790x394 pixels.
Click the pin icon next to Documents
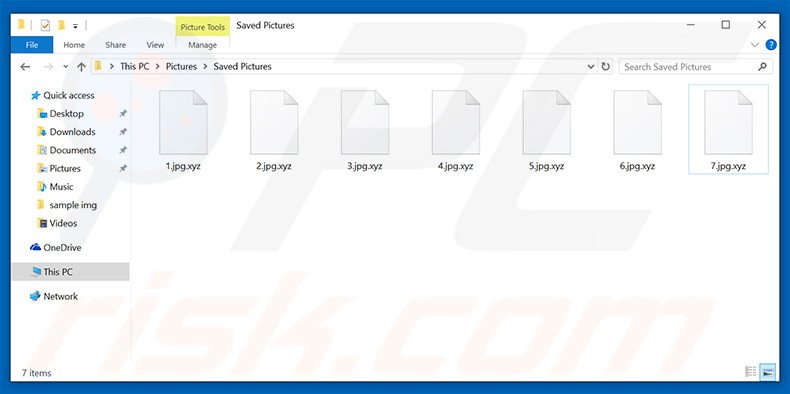[122, 150]
